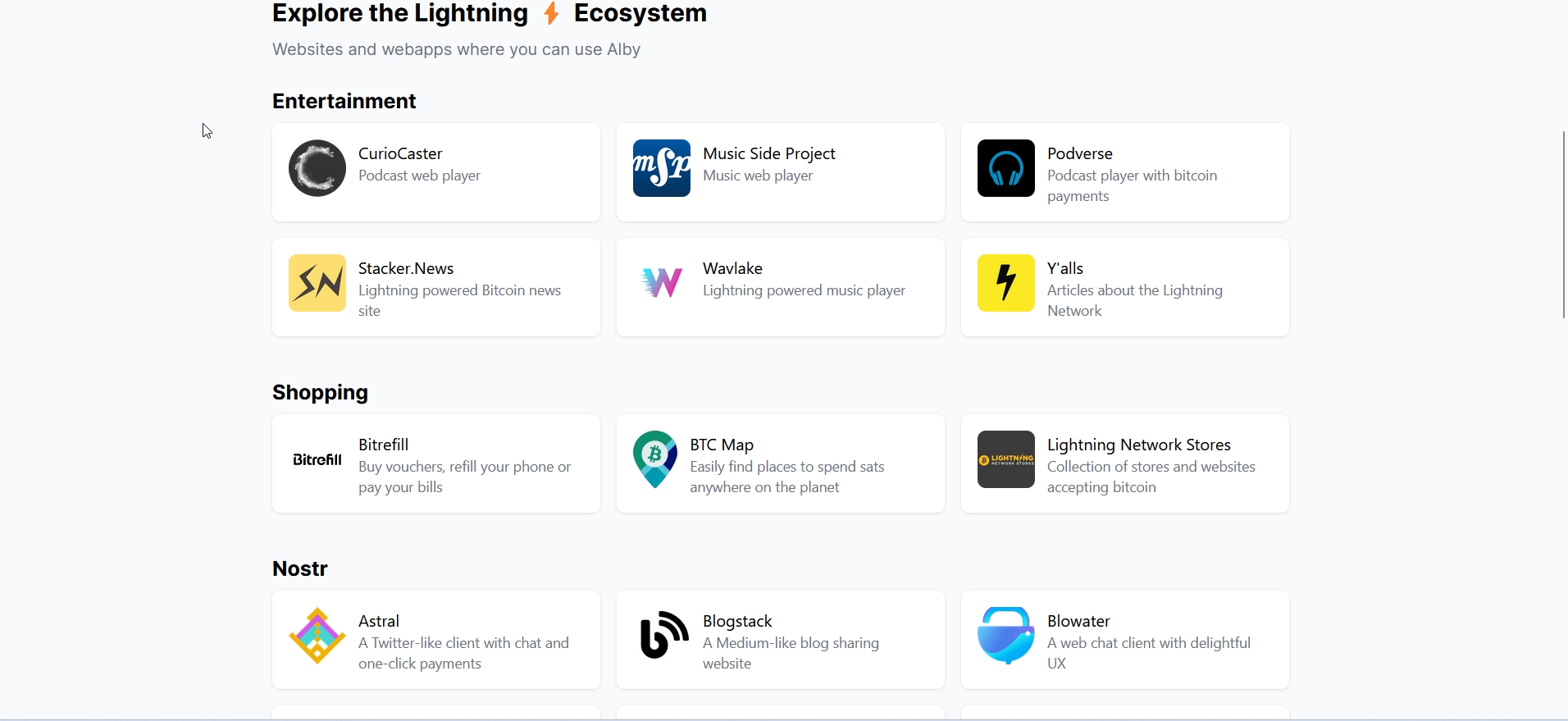Screen dimensions: 1568x721
Task: Open the Podverse title link
Action: [x=1079, y=153]
